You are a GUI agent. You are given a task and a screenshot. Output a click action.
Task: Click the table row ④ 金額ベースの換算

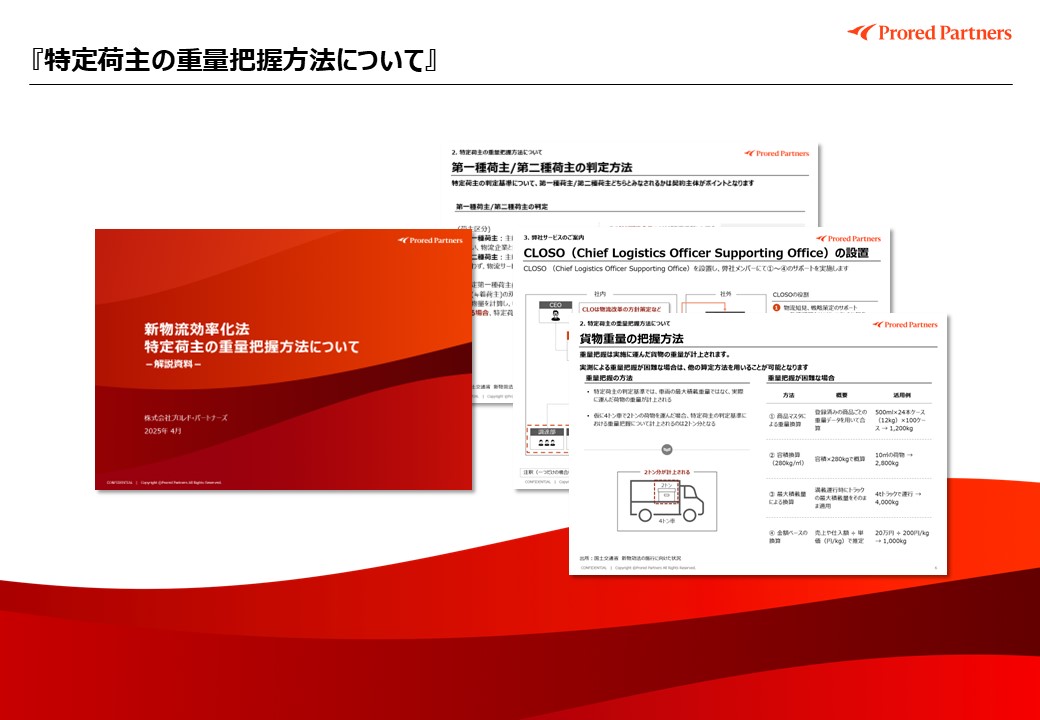[x=849, y=536]
